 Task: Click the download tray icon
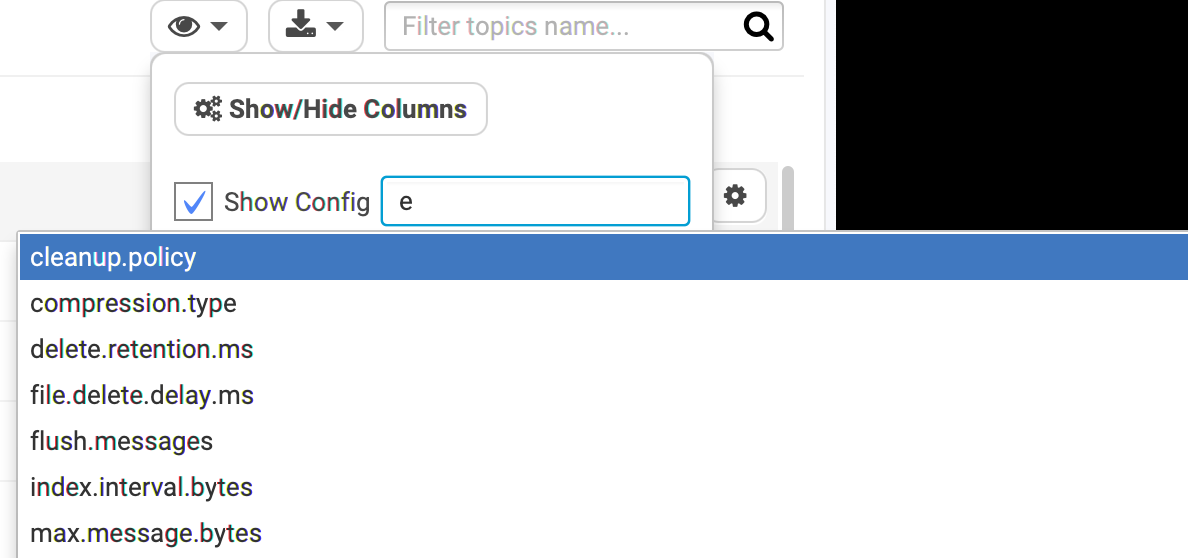[x=301, y=26]
